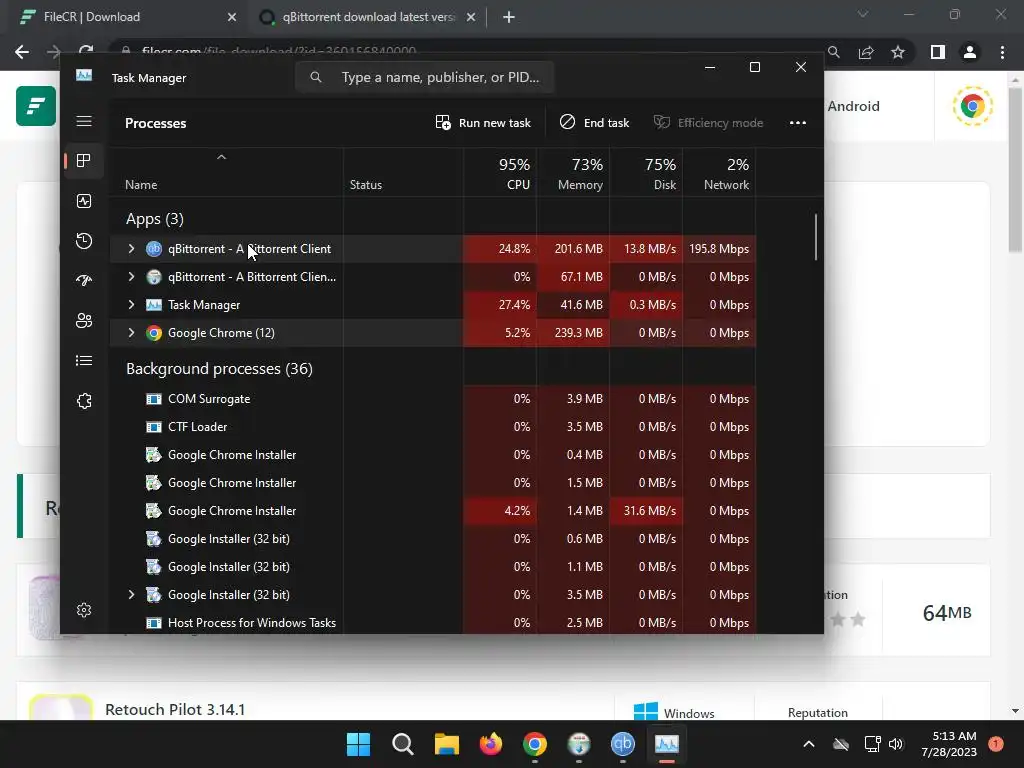
Task: Open Retouch Pilot 3.14.1 link
Action: coord(175,709)
